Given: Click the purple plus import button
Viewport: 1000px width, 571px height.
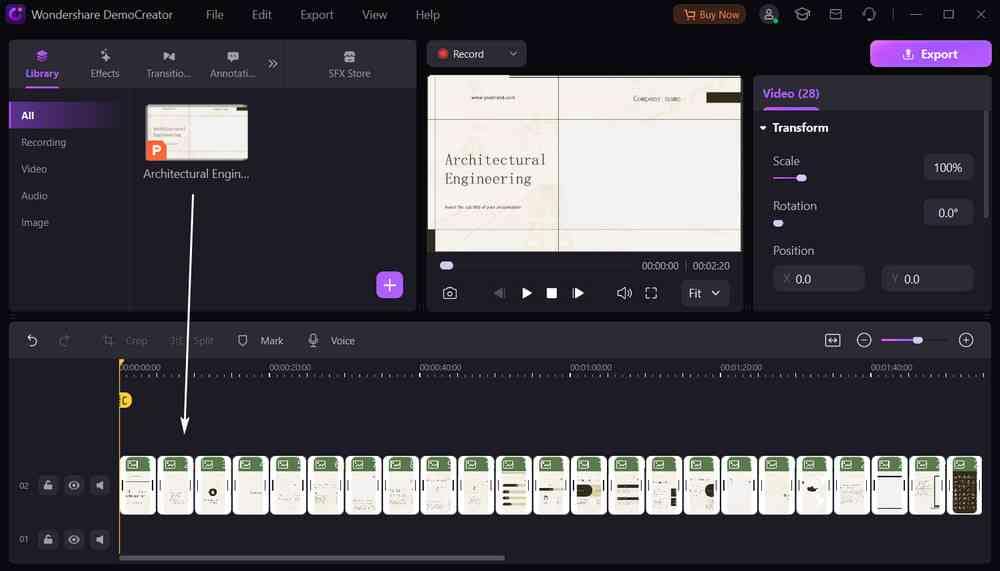Looking at the screenshot, I should point(390,285).
